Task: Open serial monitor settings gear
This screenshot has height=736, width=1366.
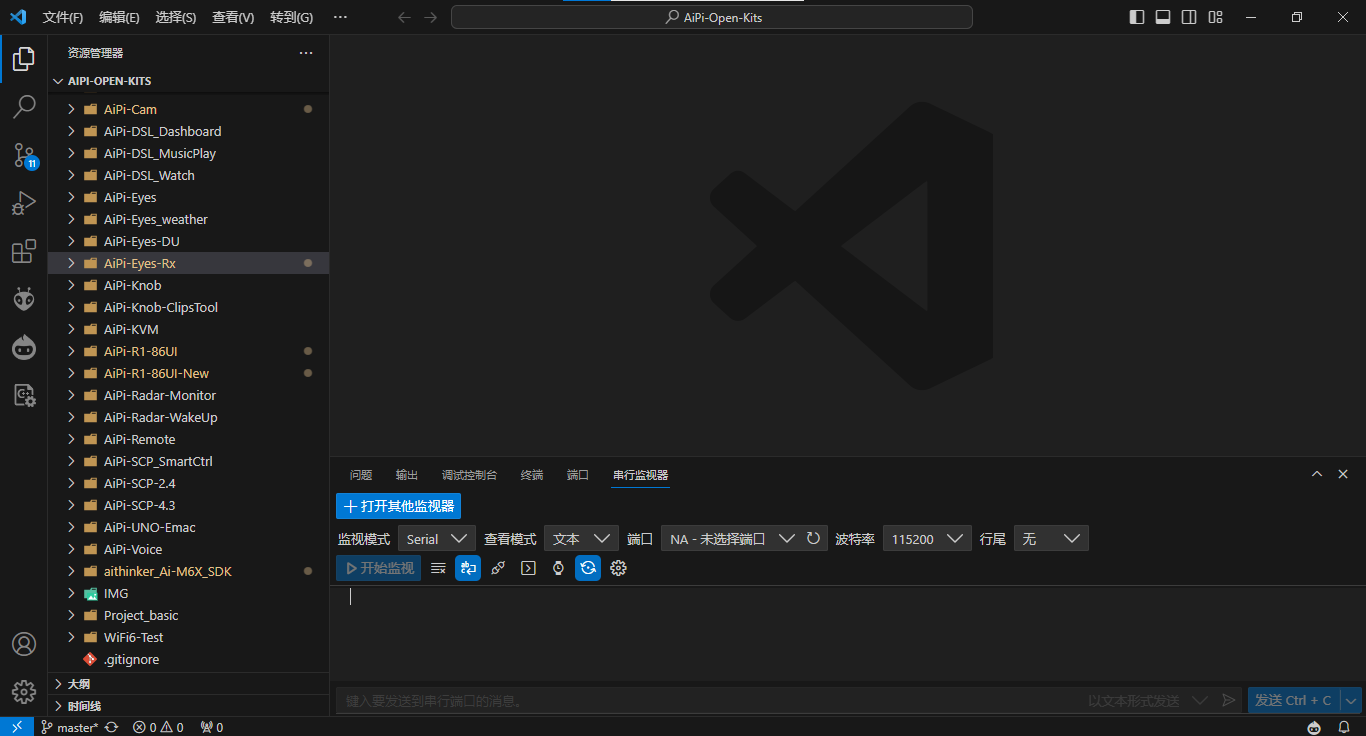Action: (618, 568)
